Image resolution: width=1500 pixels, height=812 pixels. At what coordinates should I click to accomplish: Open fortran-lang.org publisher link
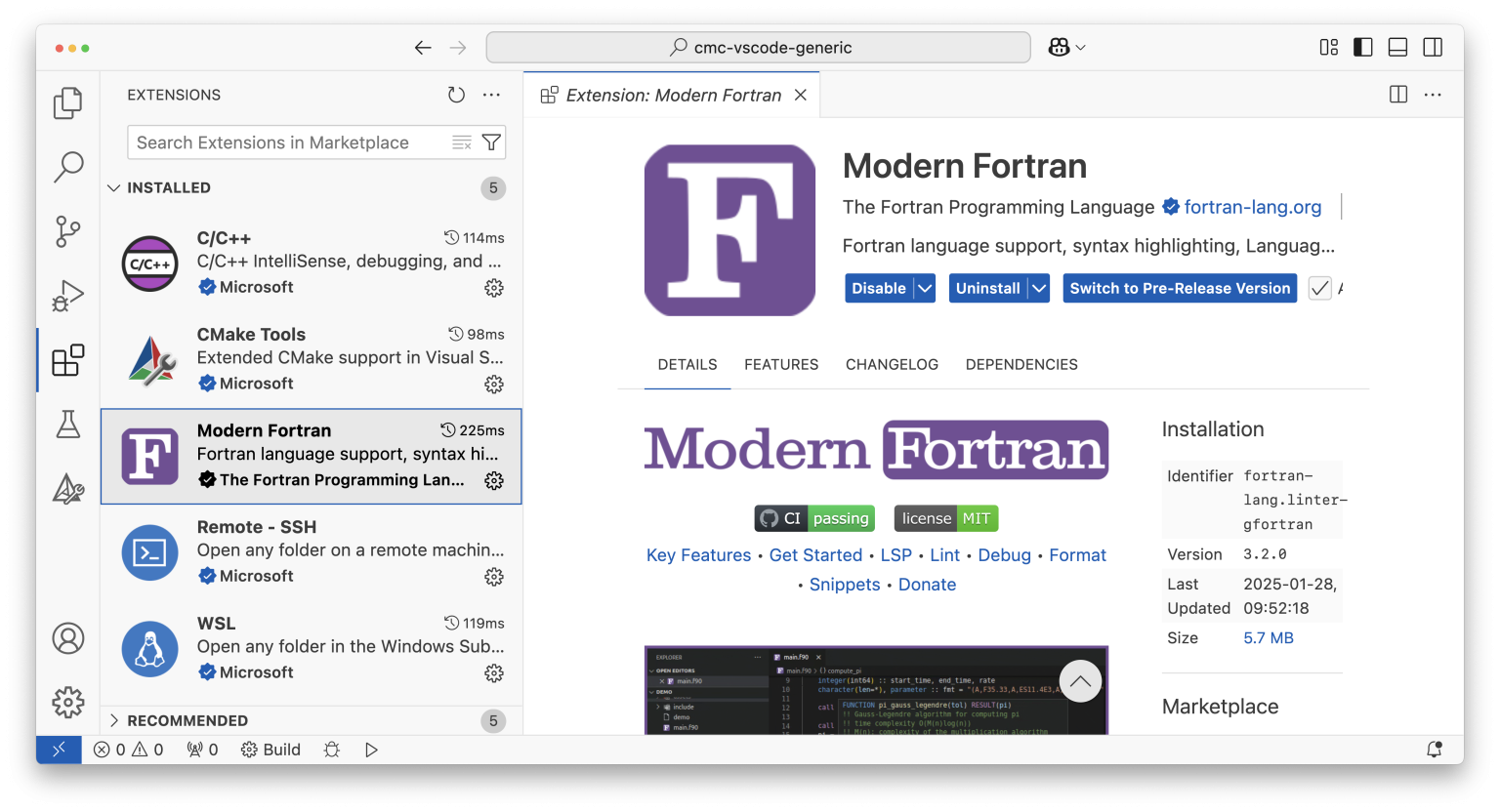[x=1252, y=207]
